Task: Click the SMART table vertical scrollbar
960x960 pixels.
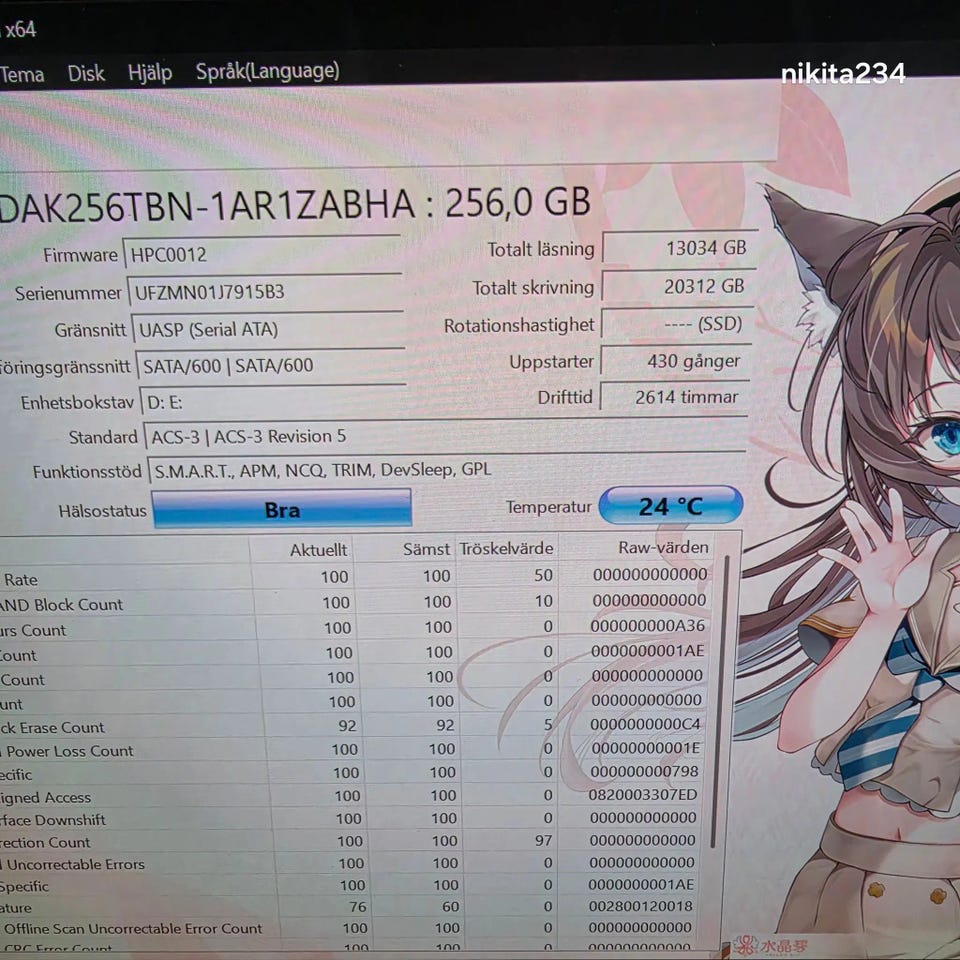Action: click(720, 701)
